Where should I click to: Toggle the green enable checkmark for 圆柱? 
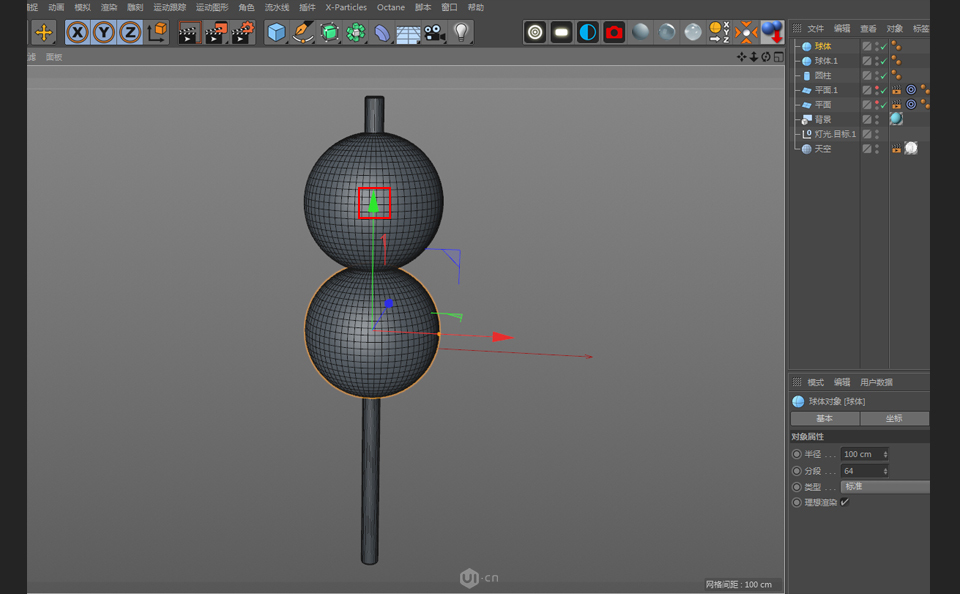[x=883, y=75]
